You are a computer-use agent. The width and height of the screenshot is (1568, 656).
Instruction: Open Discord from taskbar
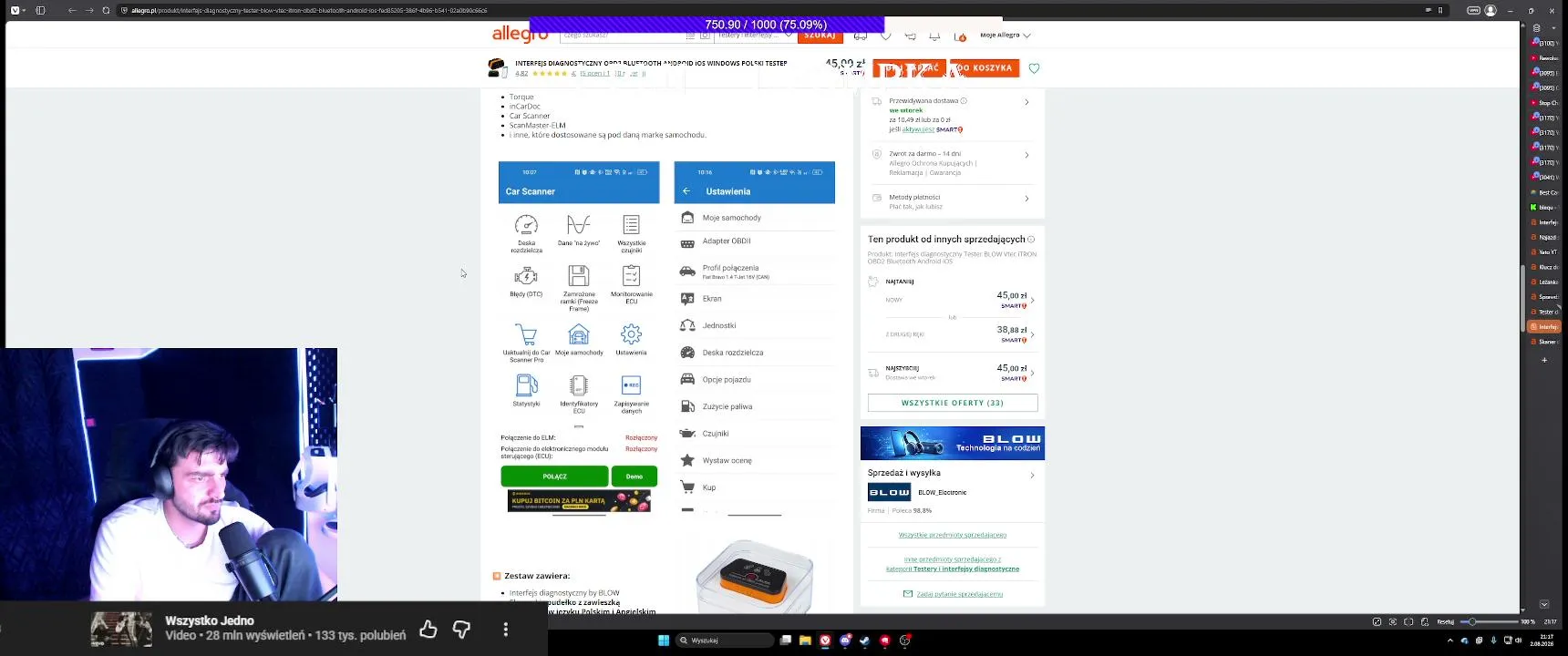tap(845, 641)
